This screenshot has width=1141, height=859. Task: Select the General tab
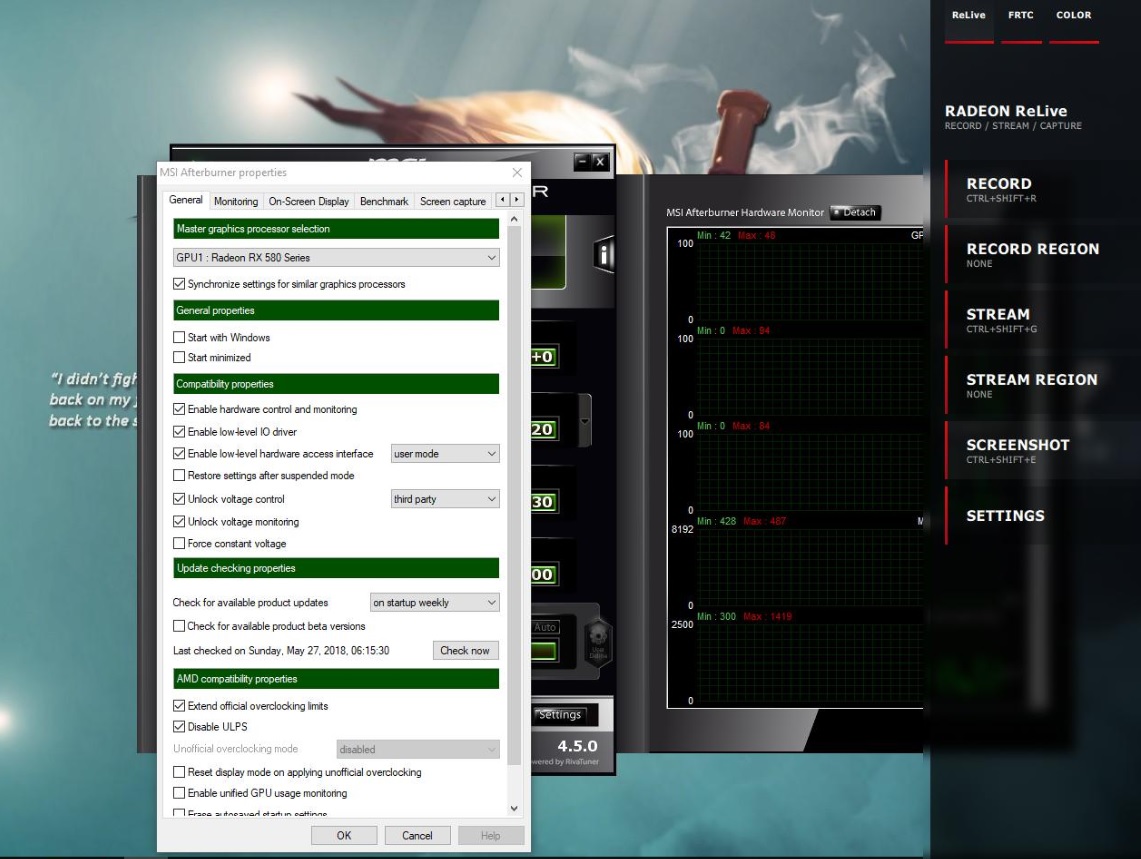186,200
